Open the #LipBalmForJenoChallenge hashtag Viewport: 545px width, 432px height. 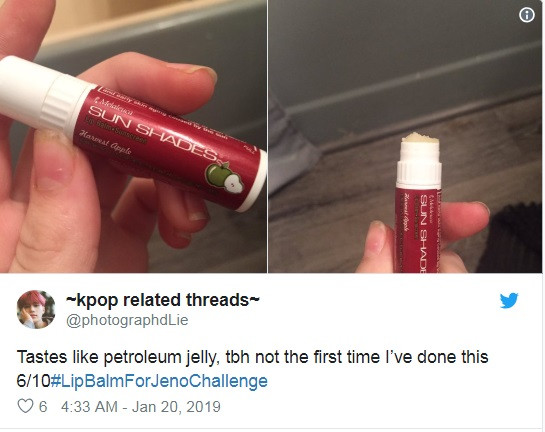(x=159, y=381)
